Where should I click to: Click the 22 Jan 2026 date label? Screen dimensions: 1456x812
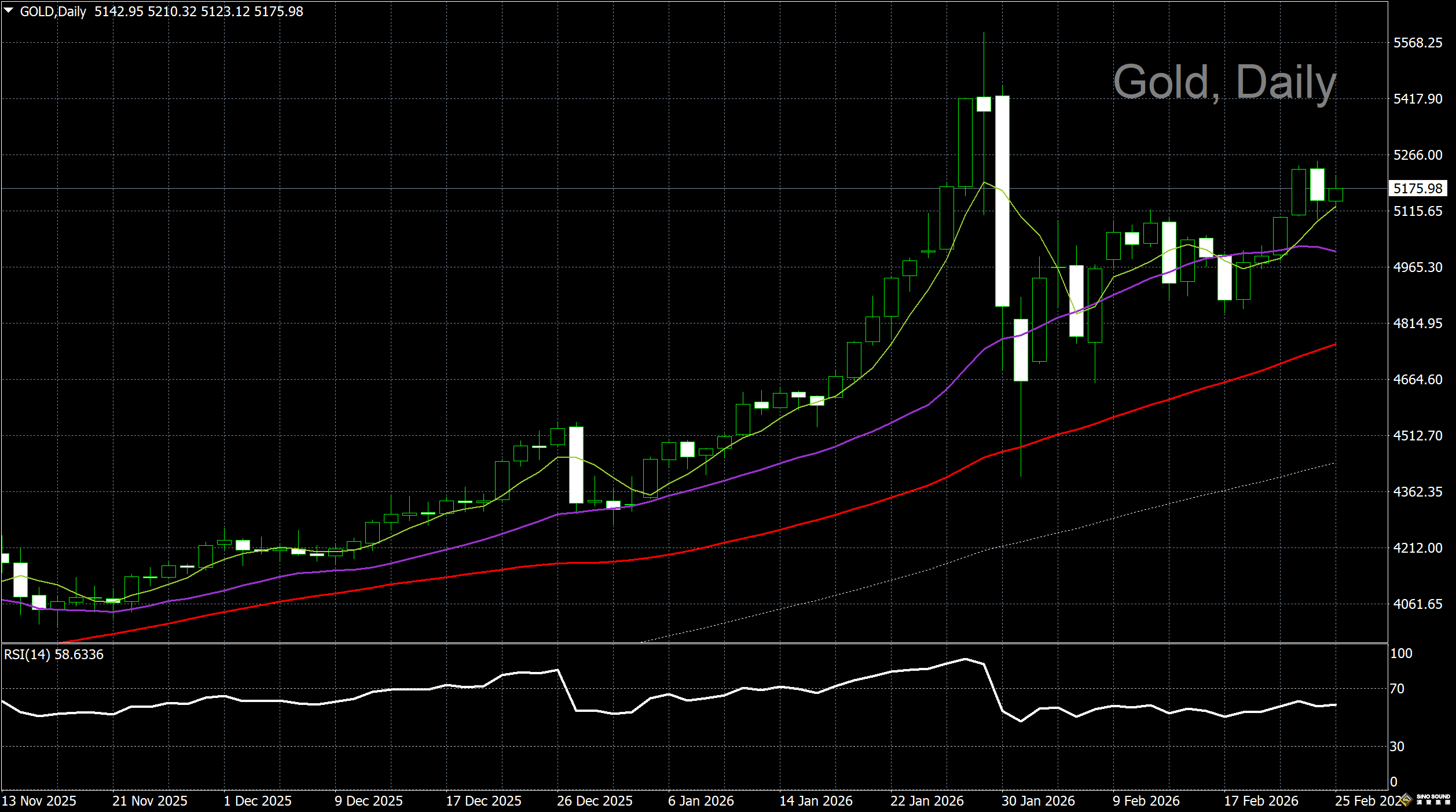[x=926, y=801]
